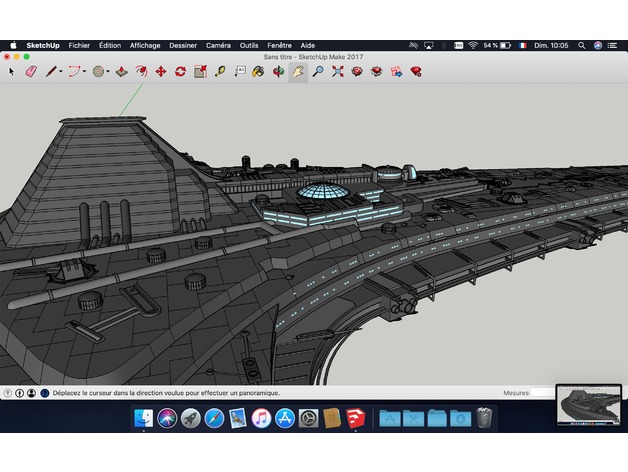Image resolution: width=628 pixels, height=472 pixels.
Task: Open System Preferences from the Dock
Action: click(x=309, y=418)
